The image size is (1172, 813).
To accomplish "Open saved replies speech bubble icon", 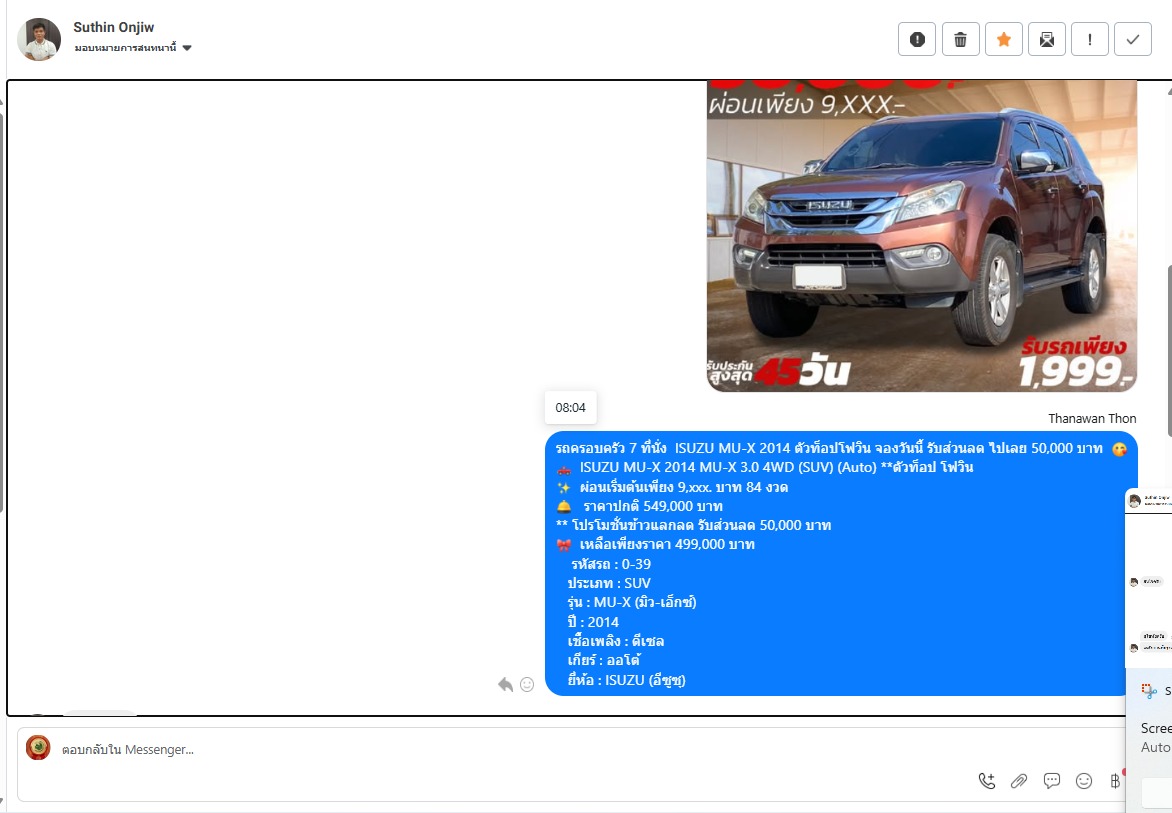I will [1052, 781].
